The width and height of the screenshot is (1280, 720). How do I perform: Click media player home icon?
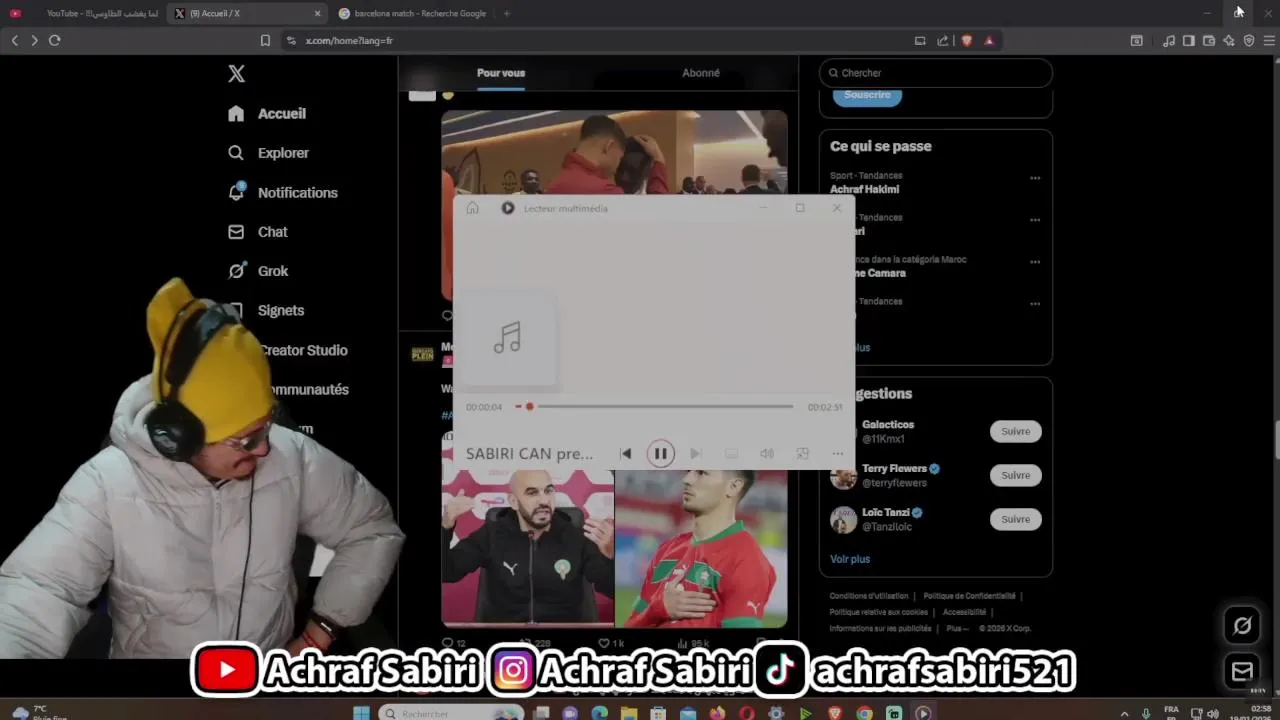tap(472, 208)
